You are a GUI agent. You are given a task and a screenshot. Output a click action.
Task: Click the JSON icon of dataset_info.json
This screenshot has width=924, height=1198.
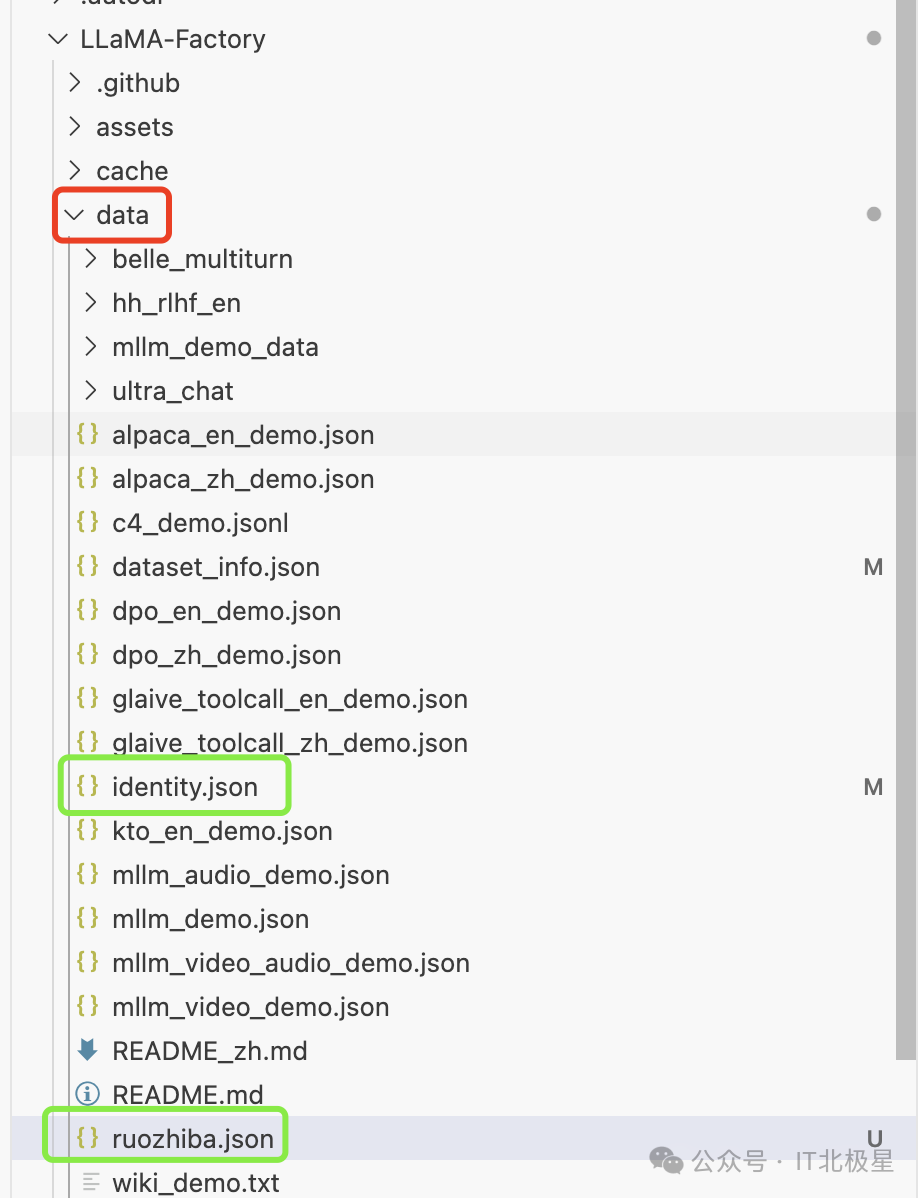point(88,566)
